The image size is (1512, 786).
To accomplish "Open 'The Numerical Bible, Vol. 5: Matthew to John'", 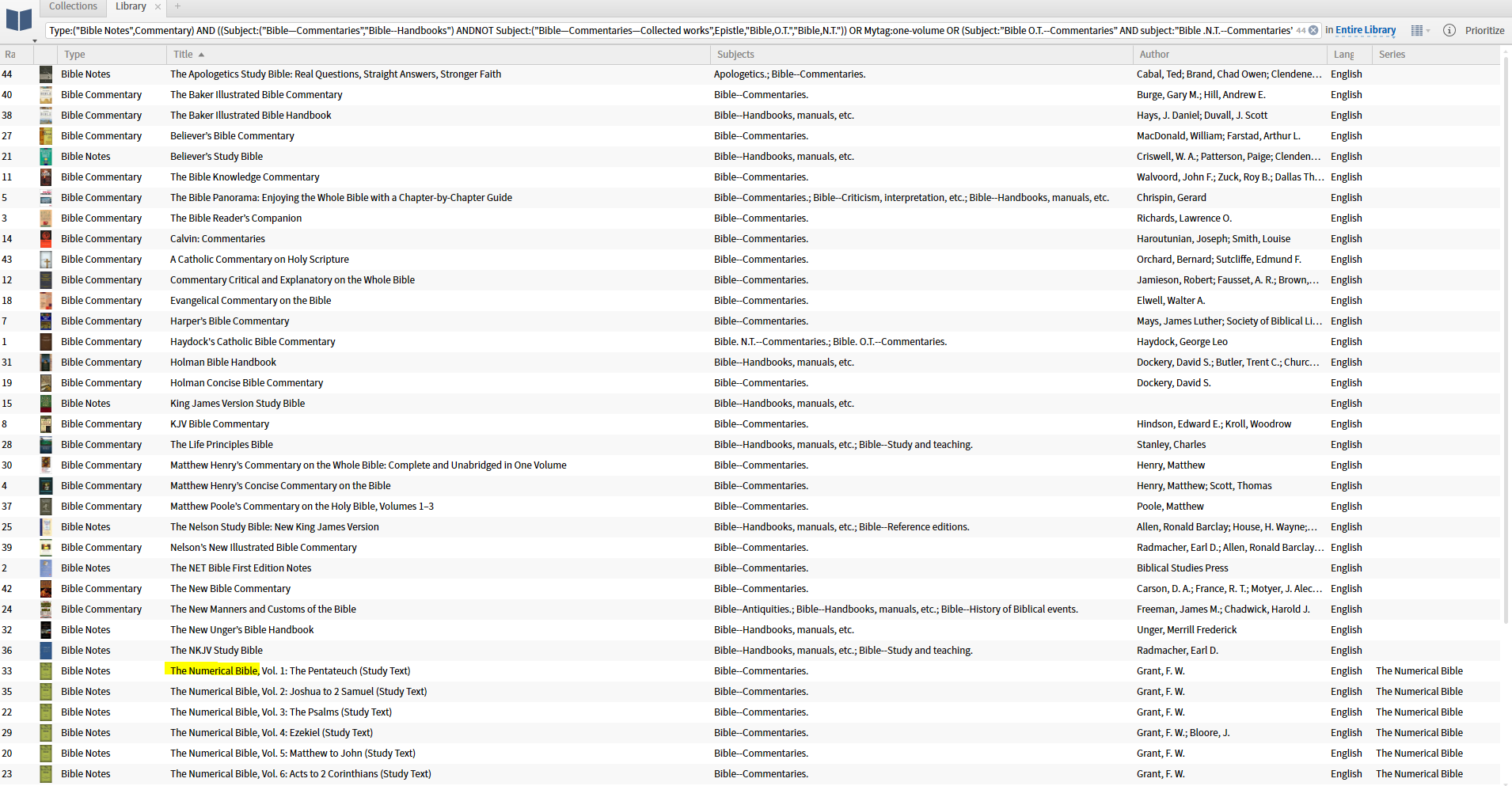I will [293, 754].
